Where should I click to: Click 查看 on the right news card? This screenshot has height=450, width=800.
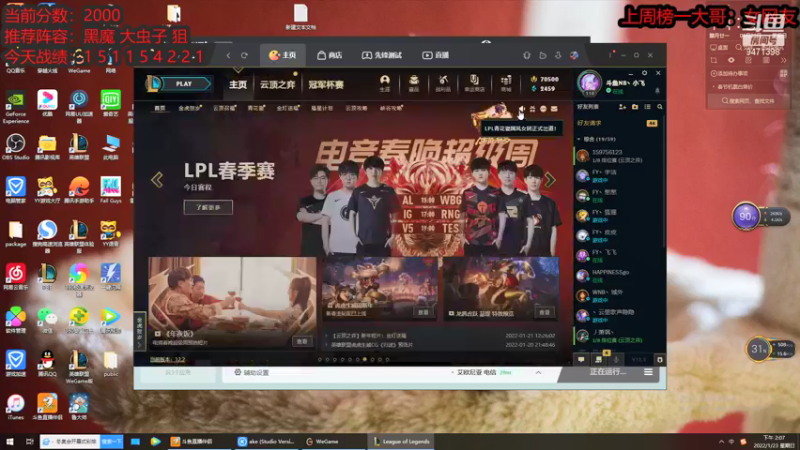click(544, 312)
